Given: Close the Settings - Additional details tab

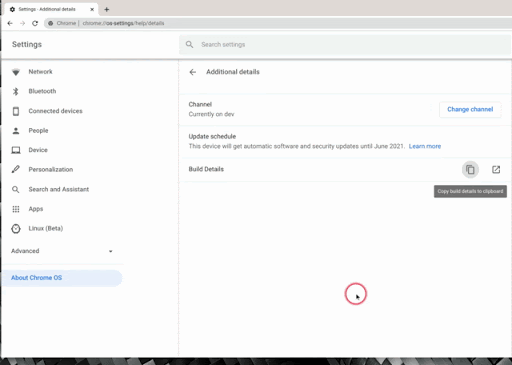Looking at the screenshot, I should [x=92, y=9].
